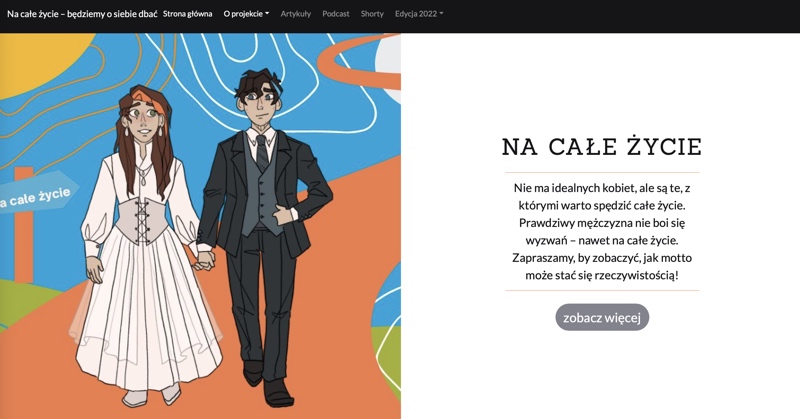Expand the Edycja 2022 dropdown
This screenshot has width=800, height=419.
[x=419, y=14]
